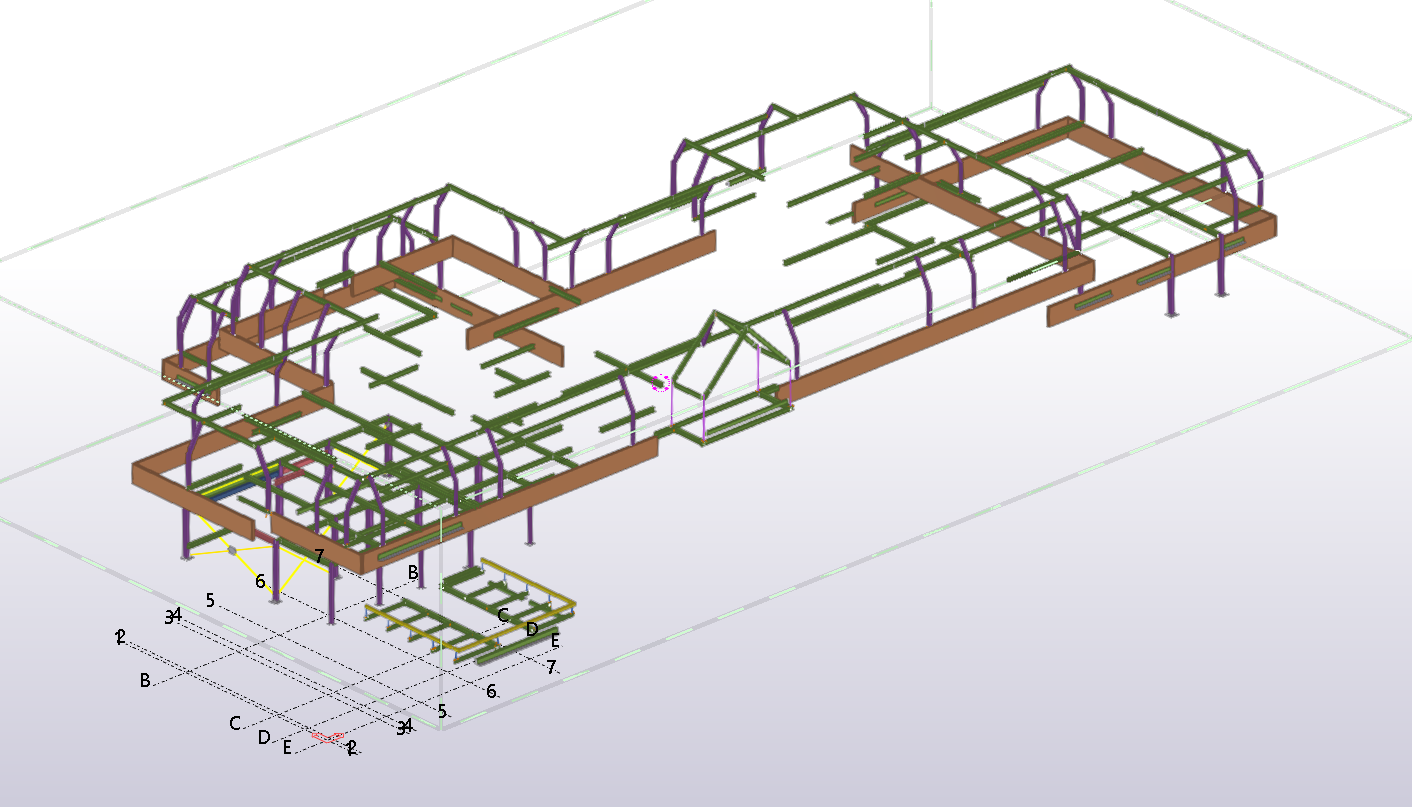Click the gray hexagonal node on yellow bracing
Image resolution: width=1412 pixels, height=807 pixels.
232,550
